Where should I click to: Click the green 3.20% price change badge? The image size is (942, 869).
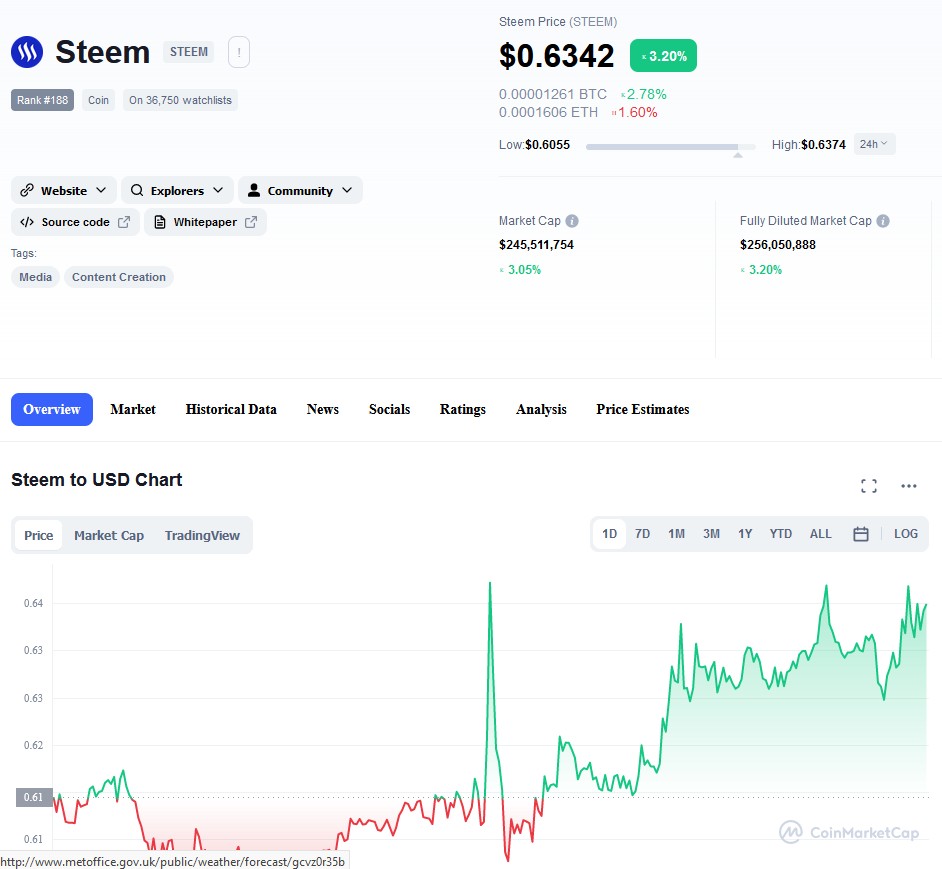tap(663, 56)
